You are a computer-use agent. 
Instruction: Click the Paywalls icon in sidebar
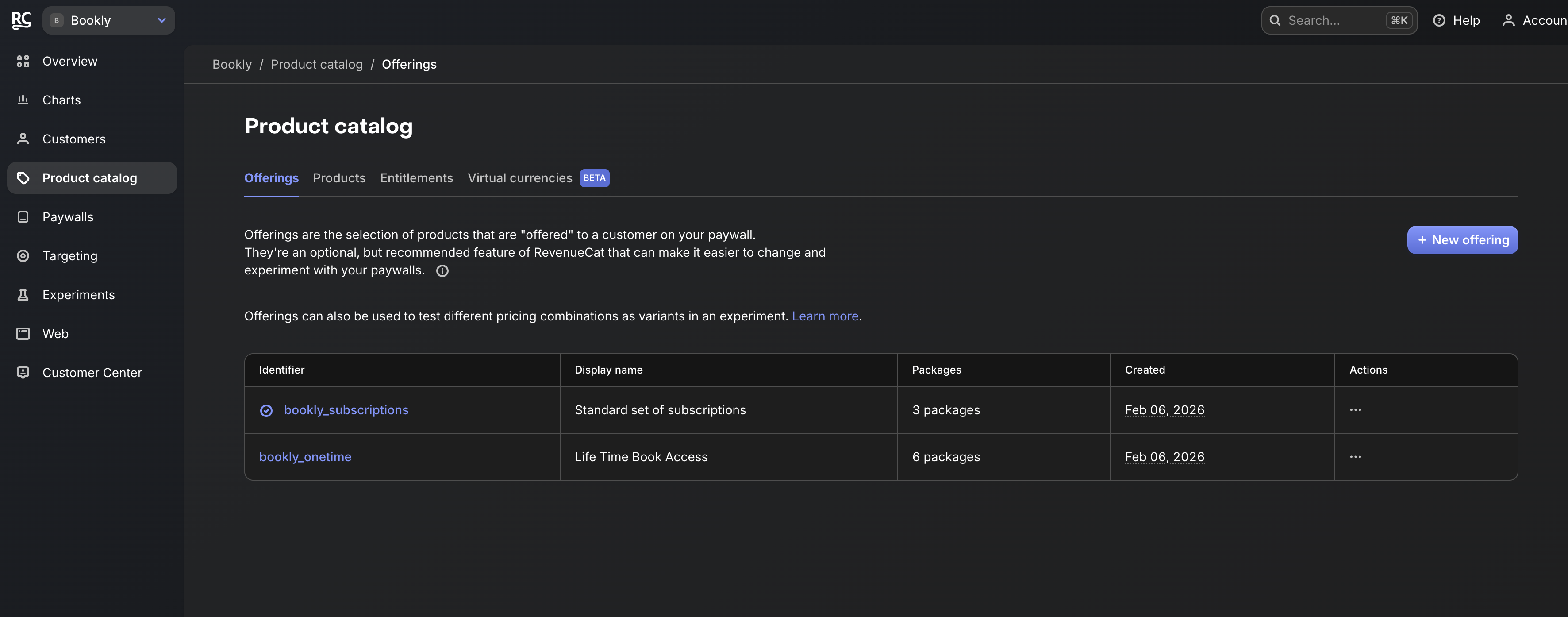coord(23,217)
